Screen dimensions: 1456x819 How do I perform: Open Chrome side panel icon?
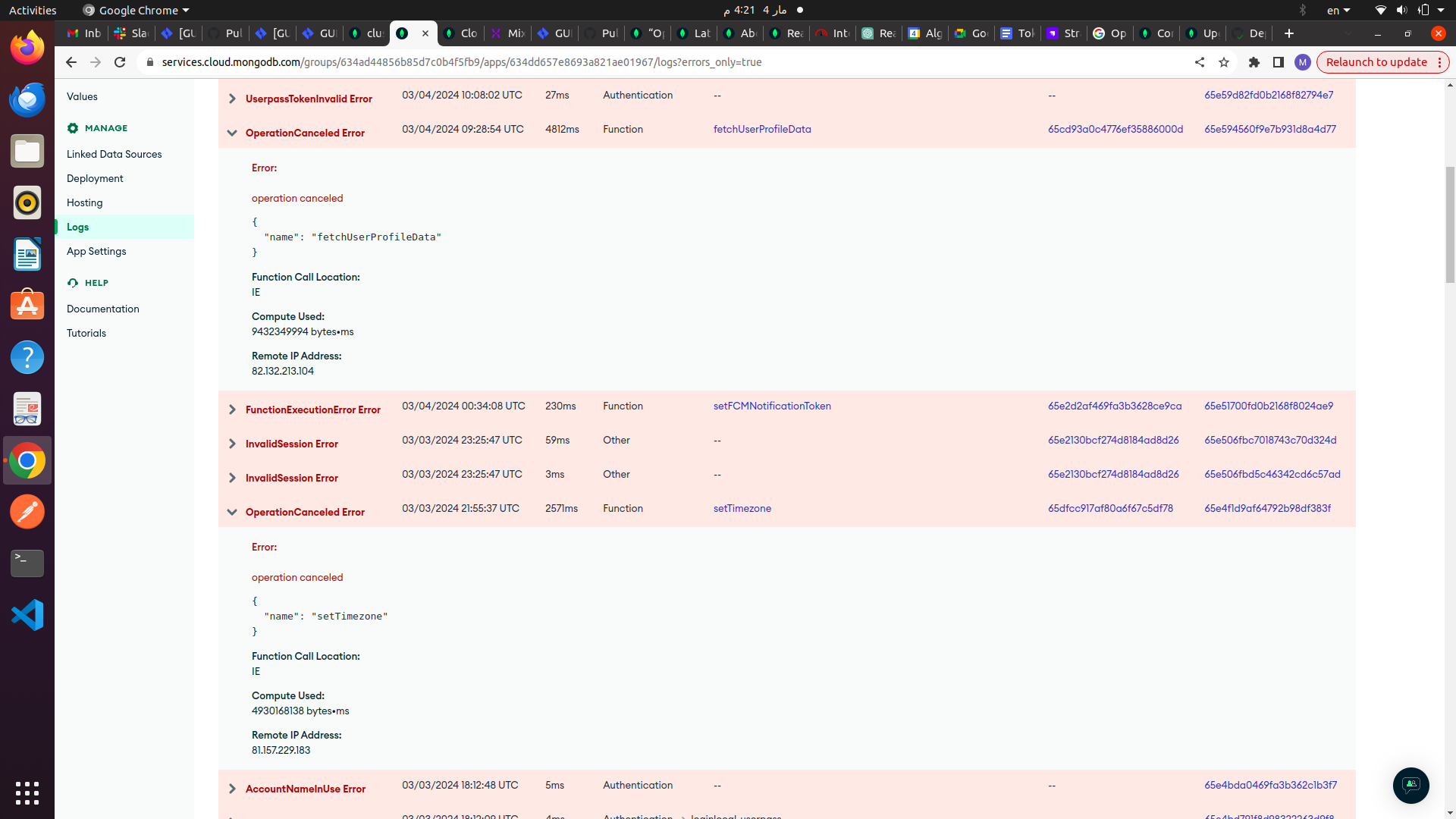(1279, 62)
